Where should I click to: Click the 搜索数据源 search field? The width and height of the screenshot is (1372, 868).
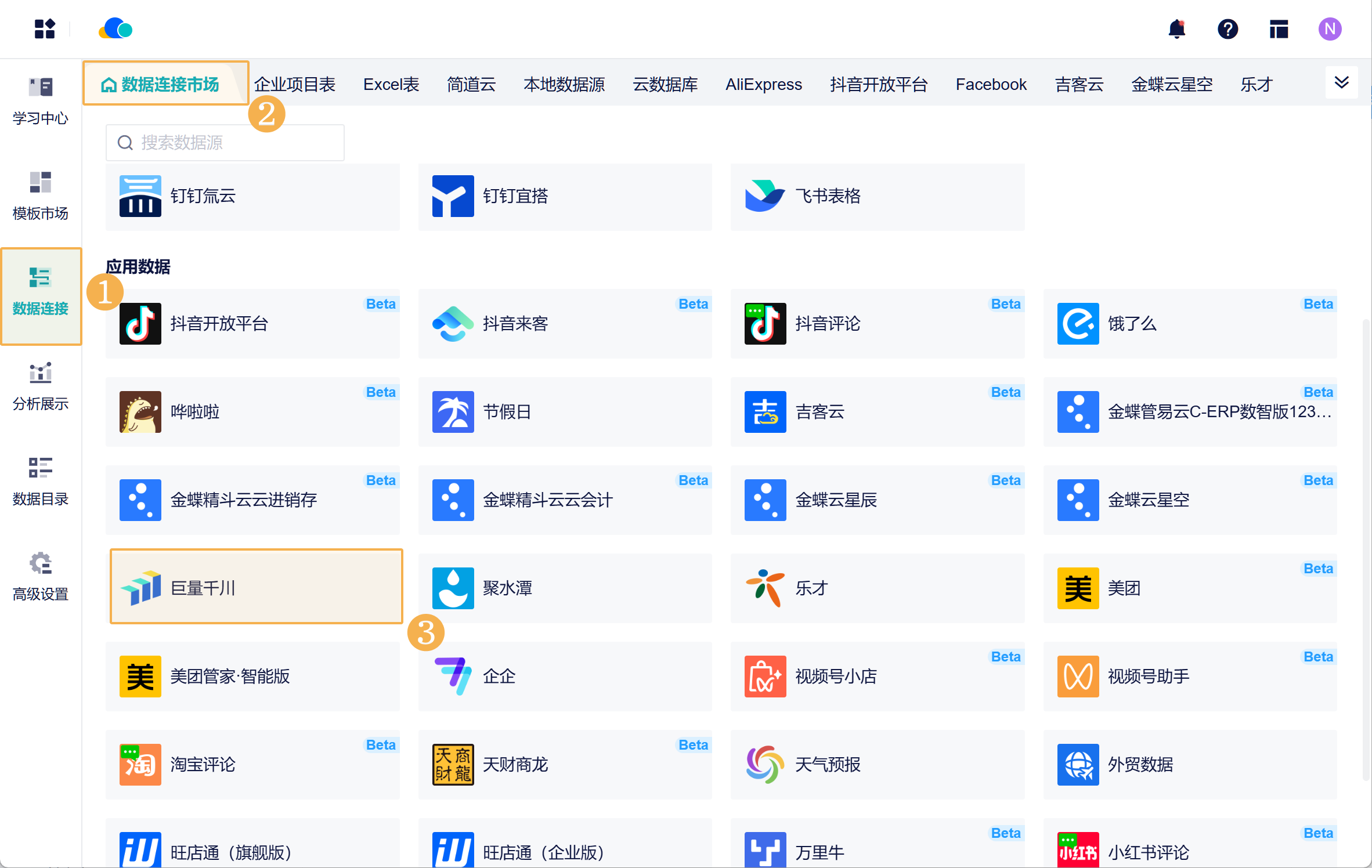pyautogui.click(x=225, y=142)
